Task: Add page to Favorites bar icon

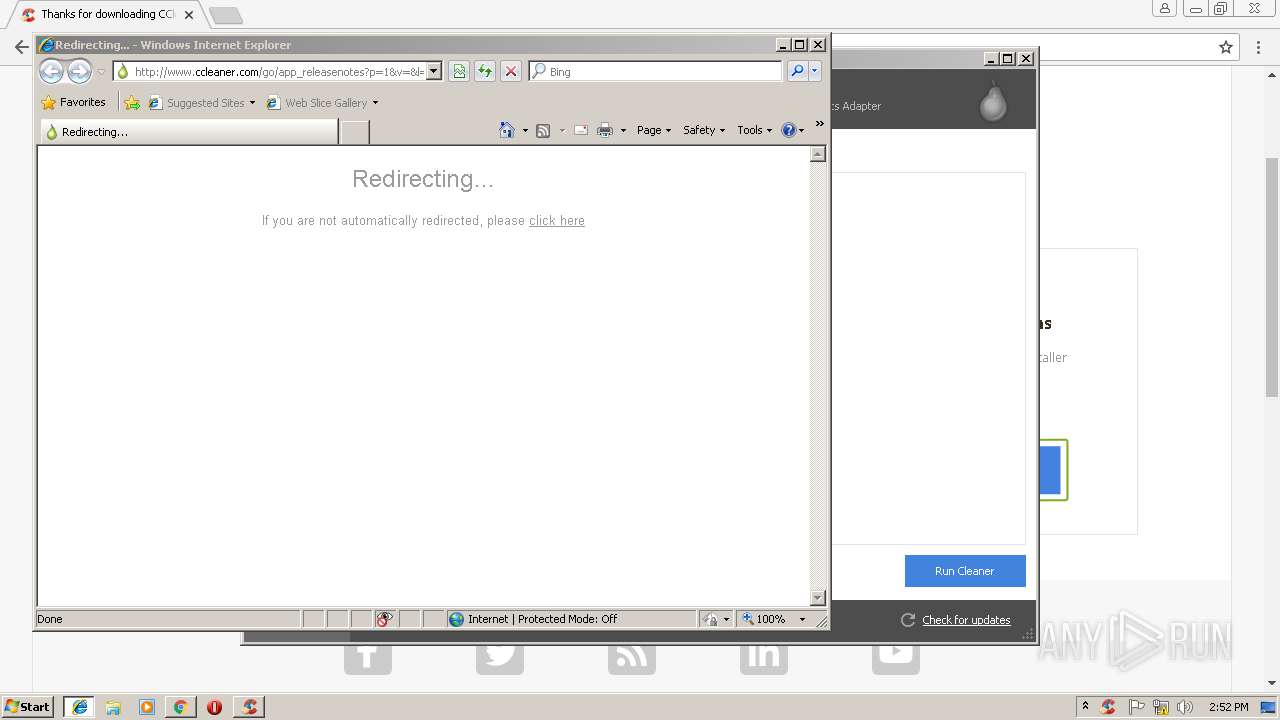Action: pos(132,102)
